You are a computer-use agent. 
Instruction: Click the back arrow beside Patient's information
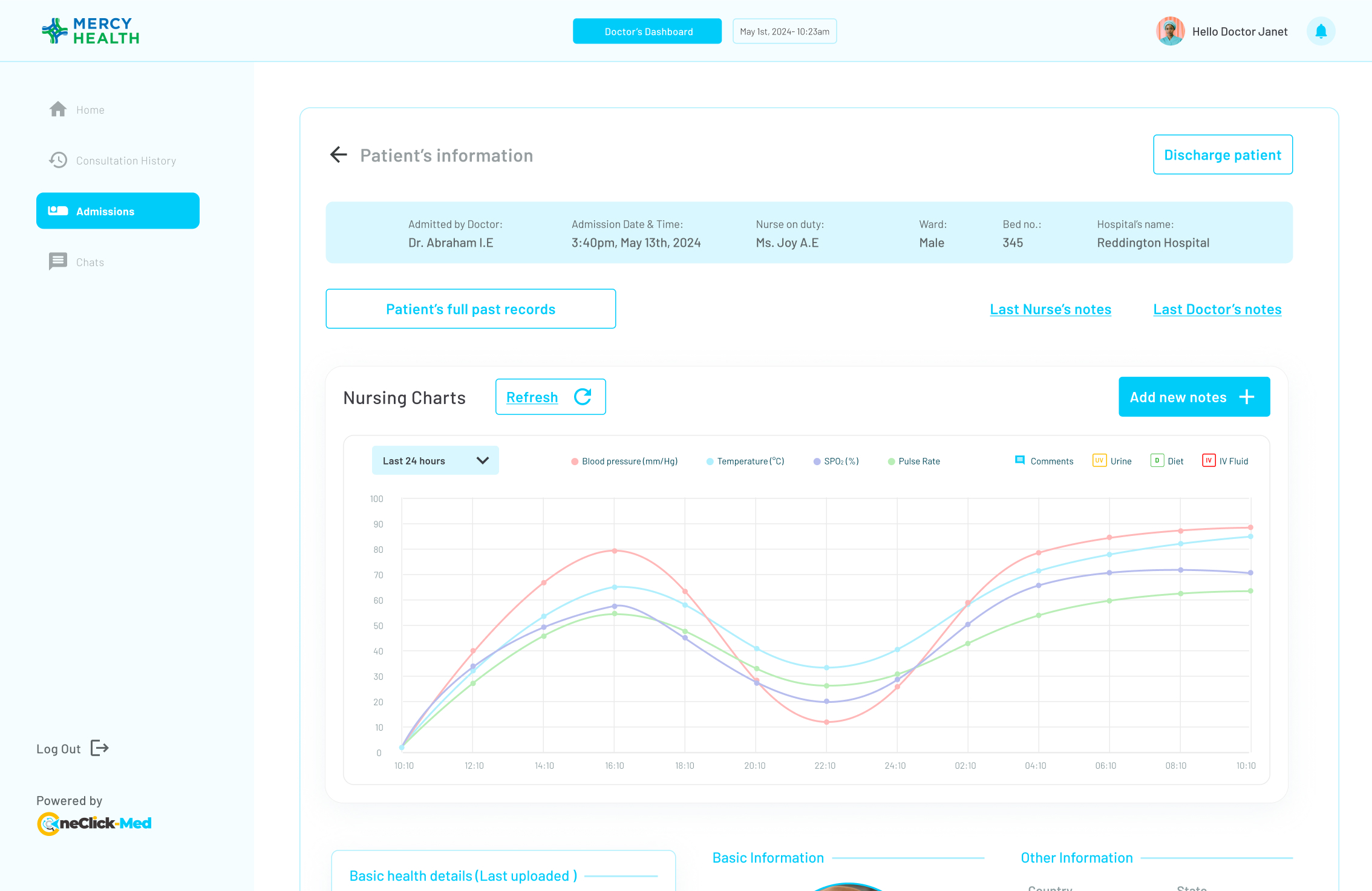(x=339, y=155)
